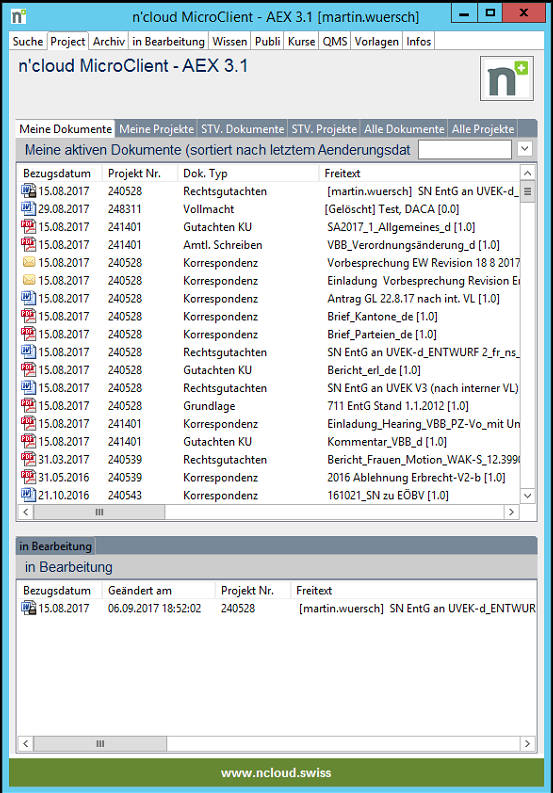The image size is (553, 793).
Task: Click the document icon in the in Bearbeitung list
Action: tap(28, 608)
